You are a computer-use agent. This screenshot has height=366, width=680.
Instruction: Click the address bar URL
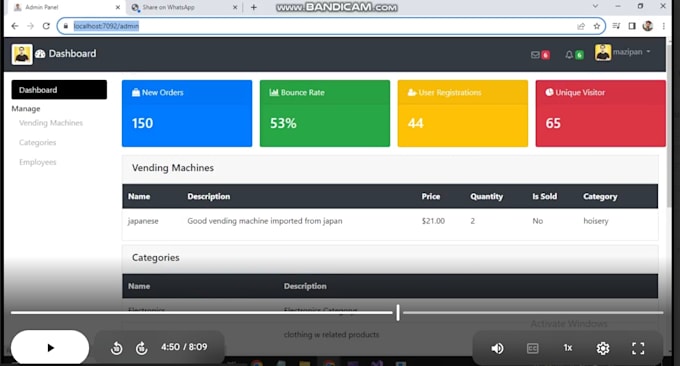pyautogui.click(x=106, y=26)
